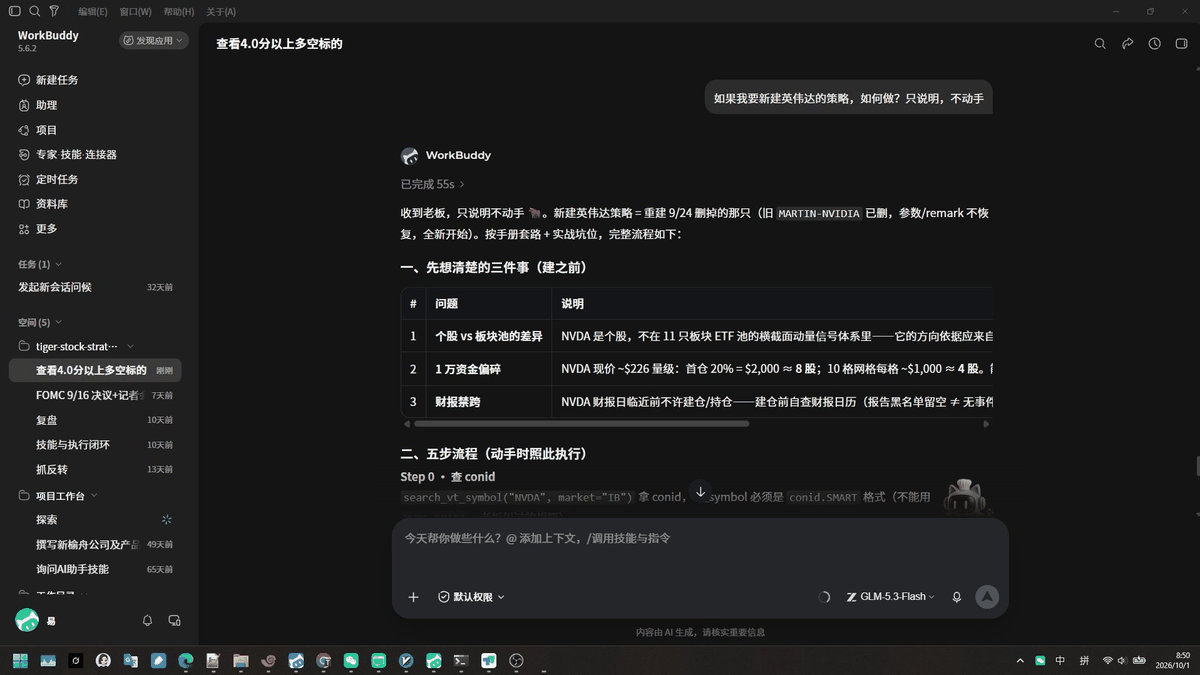Show hidden system tray icons chevron
This screenshot has width=1200, height=675.
(x=1020, y=661)
